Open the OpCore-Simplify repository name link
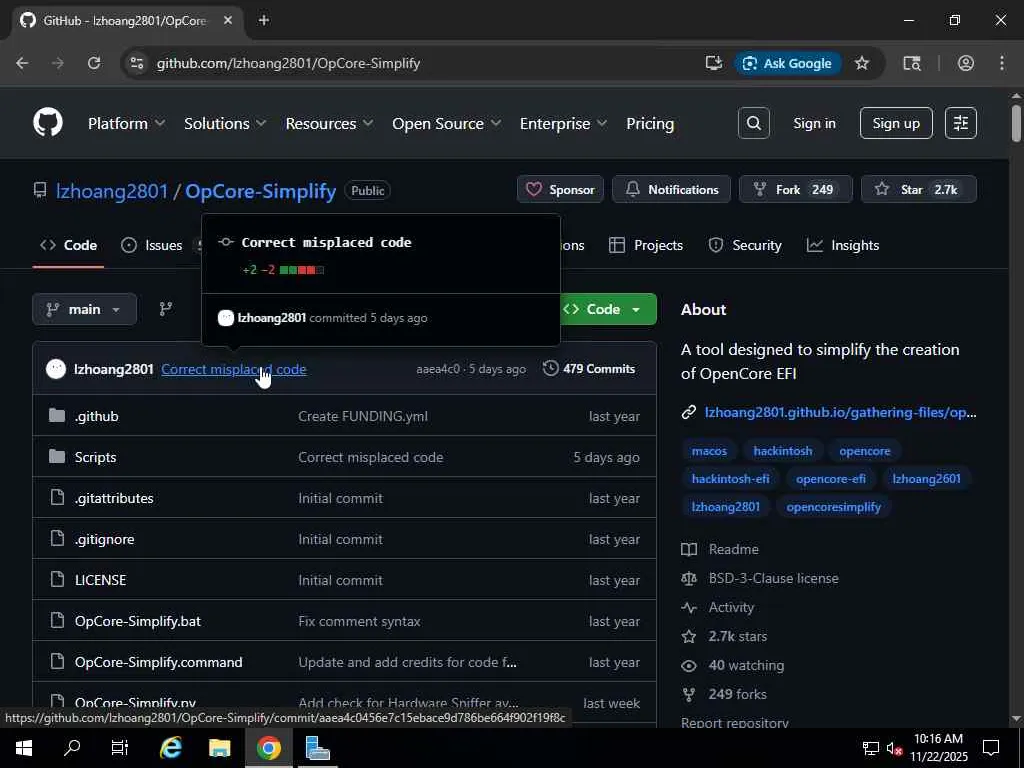 coord(261,191)
